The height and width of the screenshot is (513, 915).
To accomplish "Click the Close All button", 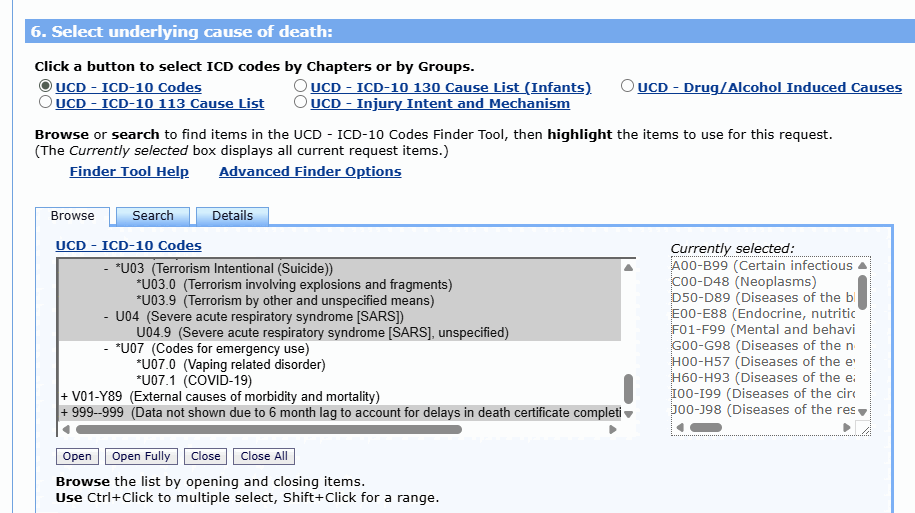I will (x=264, y=456).
